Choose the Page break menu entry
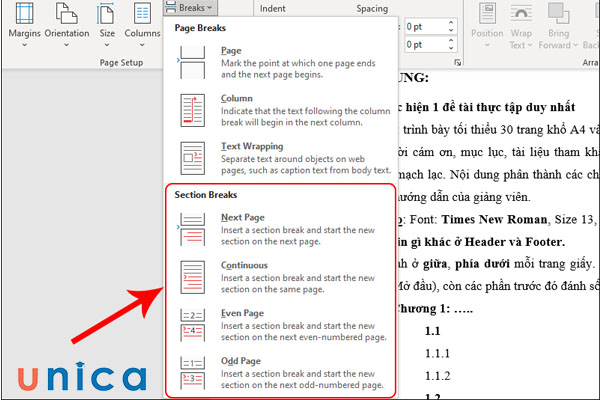This screenshot has height=400, width=600. (x=281, y=62)
